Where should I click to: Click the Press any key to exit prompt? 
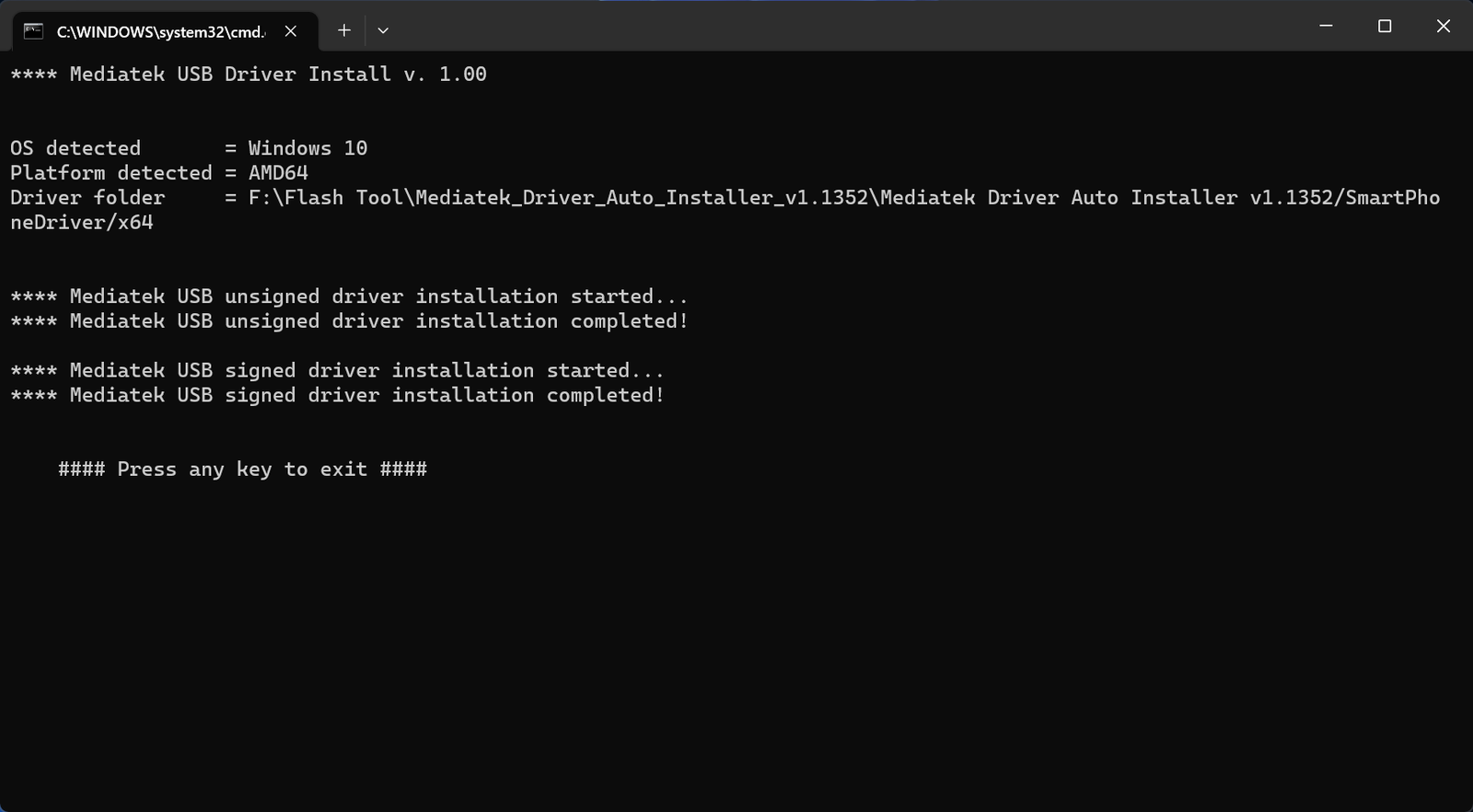243,470
